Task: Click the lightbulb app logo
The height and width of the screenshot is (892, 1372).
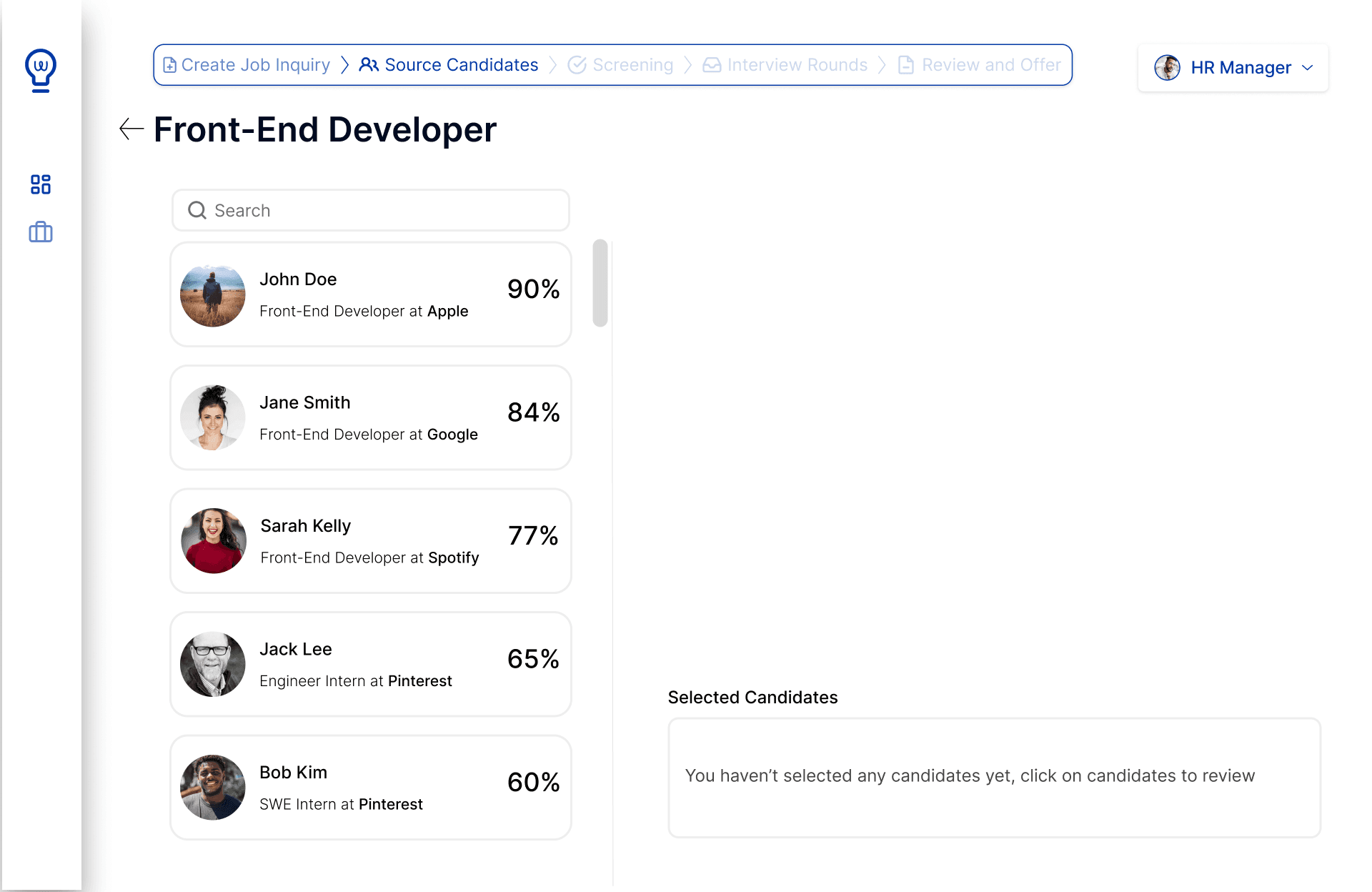Action: [x=41, y=69]
